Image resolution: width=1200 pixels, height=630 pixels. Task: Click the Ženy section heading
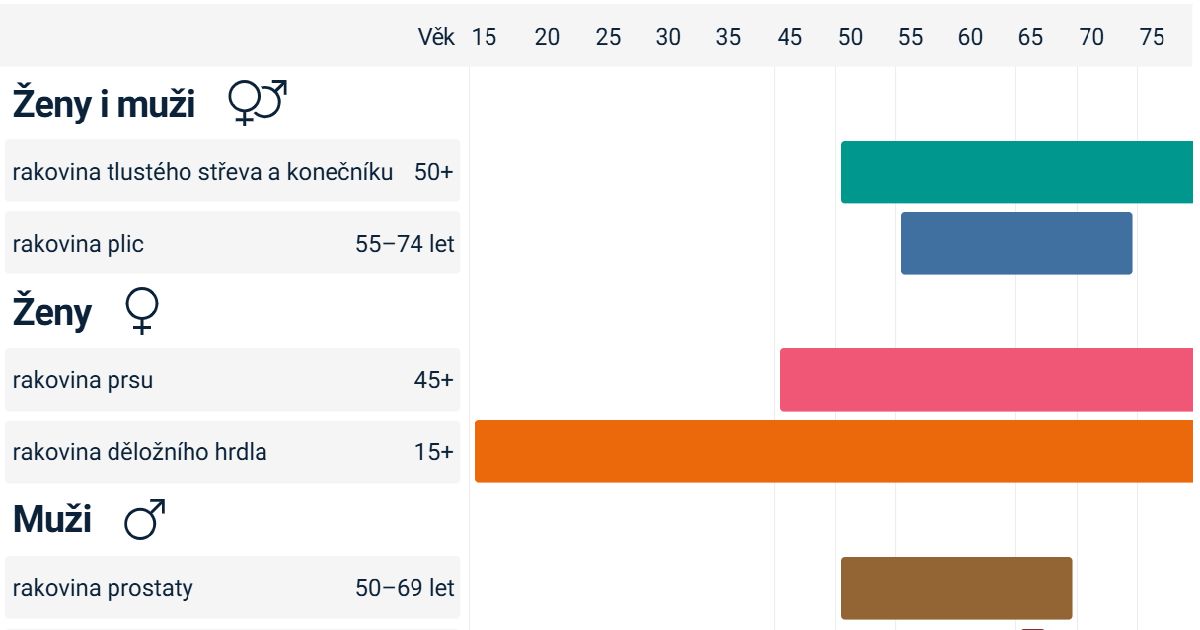click(52, 313)
